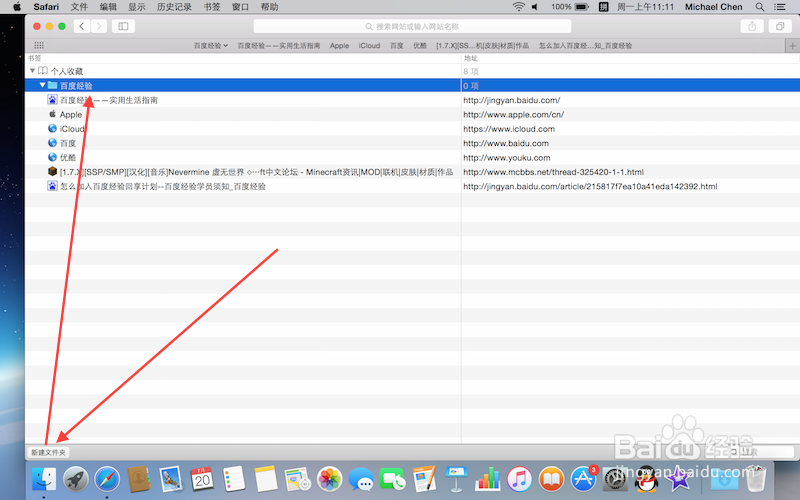Open the 编辑 menu
The height and width of the screenshot is (500, 800).
point(108,7)
